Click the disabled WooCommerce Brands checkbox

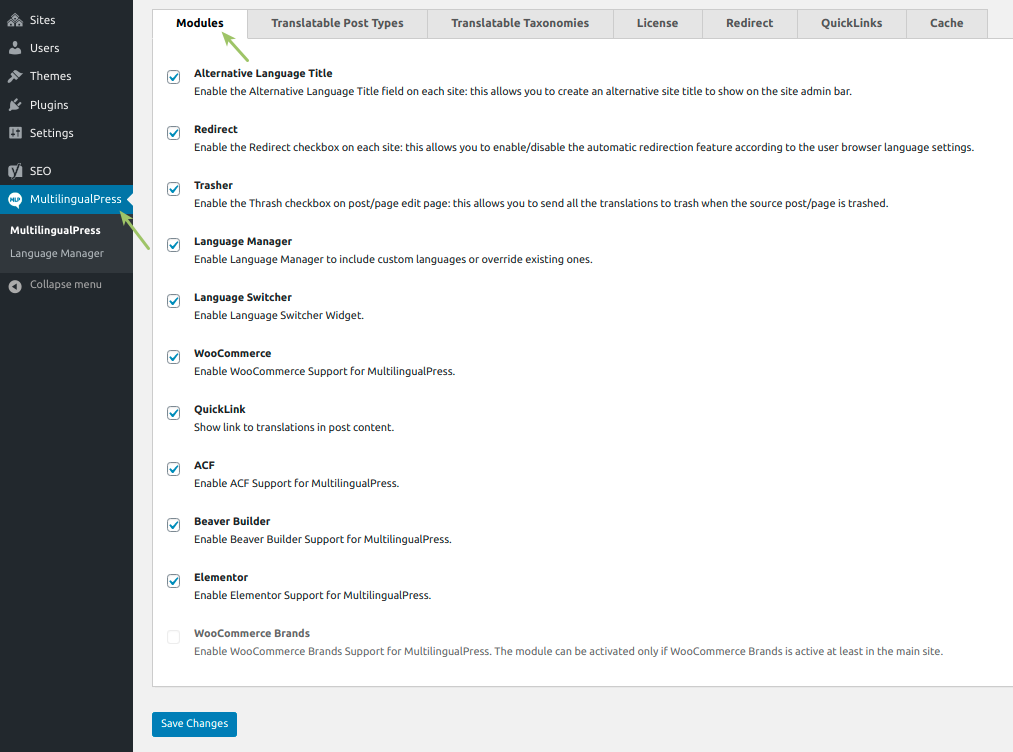point(174,637)
